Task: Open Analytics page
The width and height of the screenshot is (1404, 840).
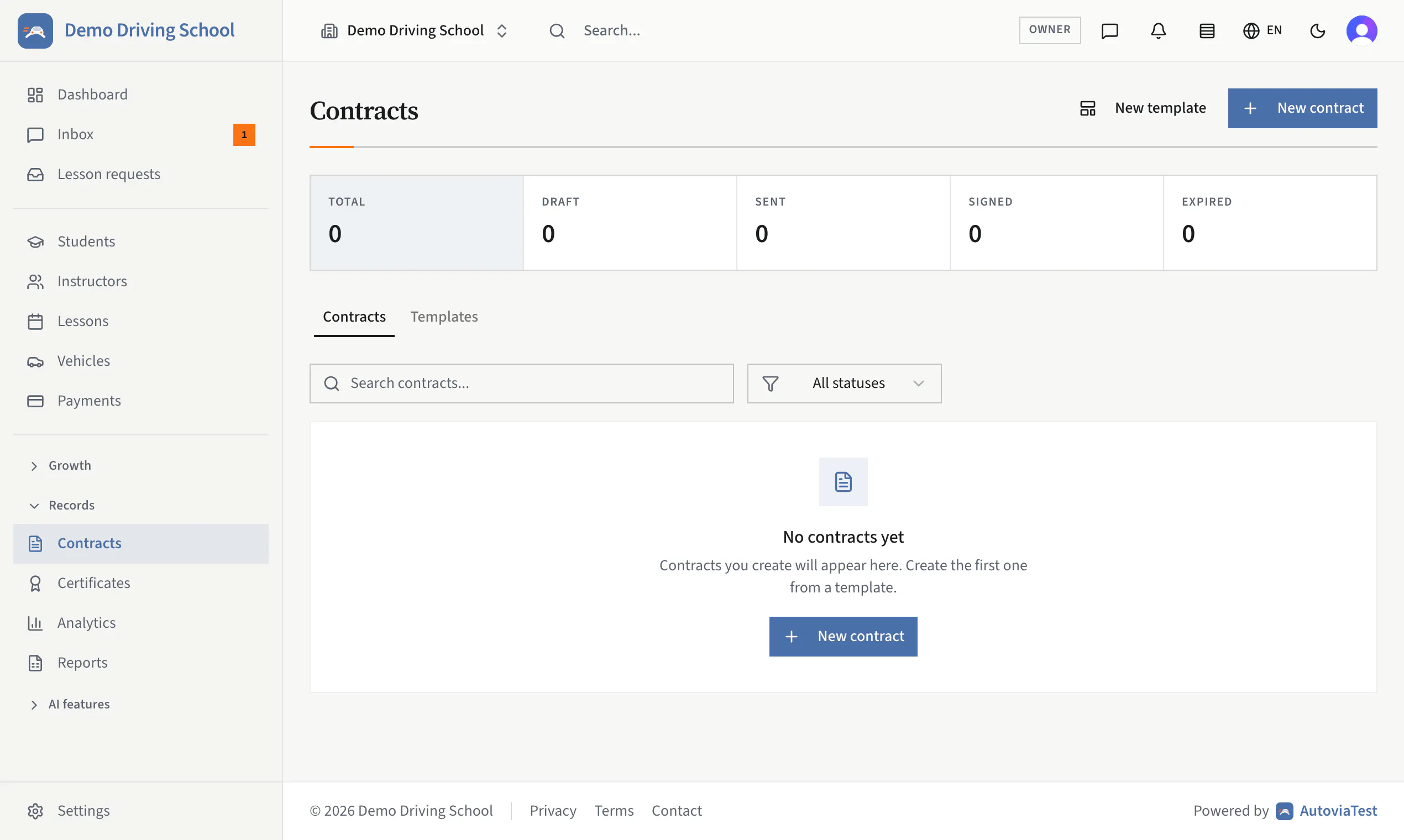Action: click(x=140, y=623)
